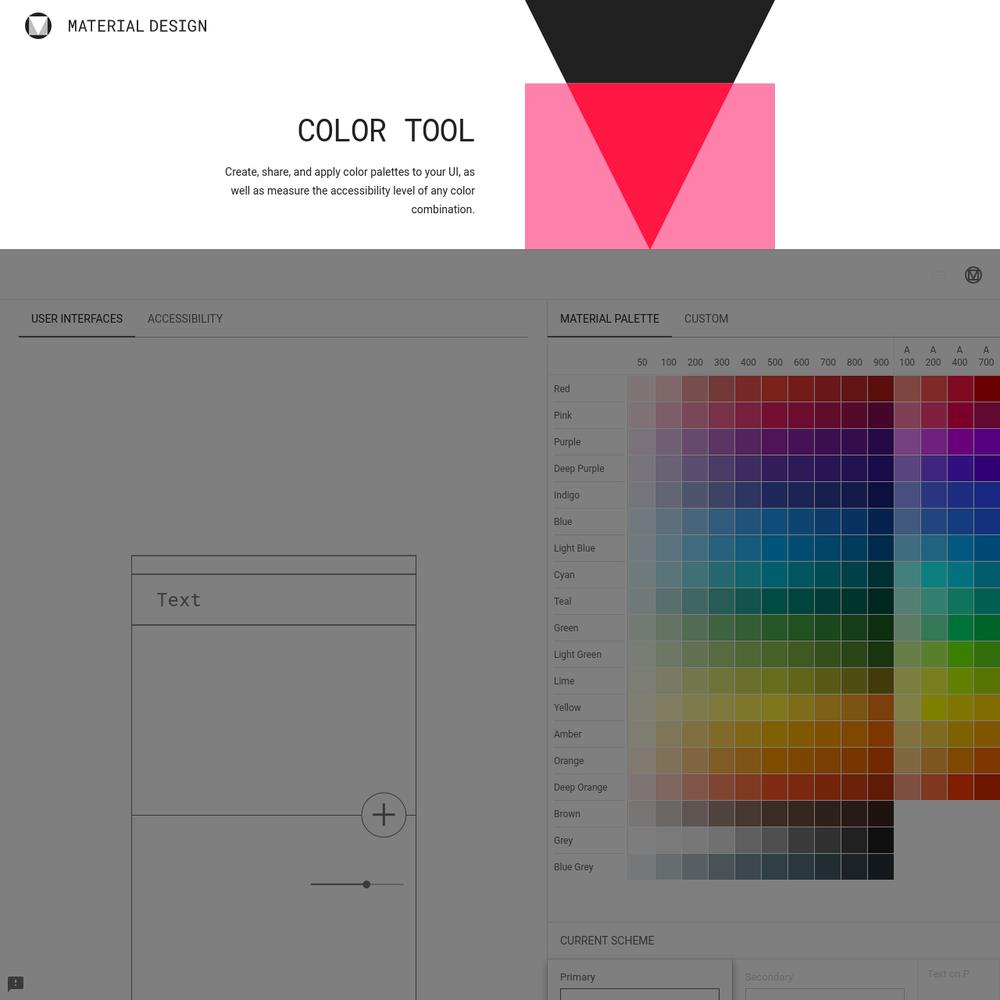The width and height of the screenshot is (1000, 1000).
Task: Pick the Blue 100 swatch
Action: 668,522
